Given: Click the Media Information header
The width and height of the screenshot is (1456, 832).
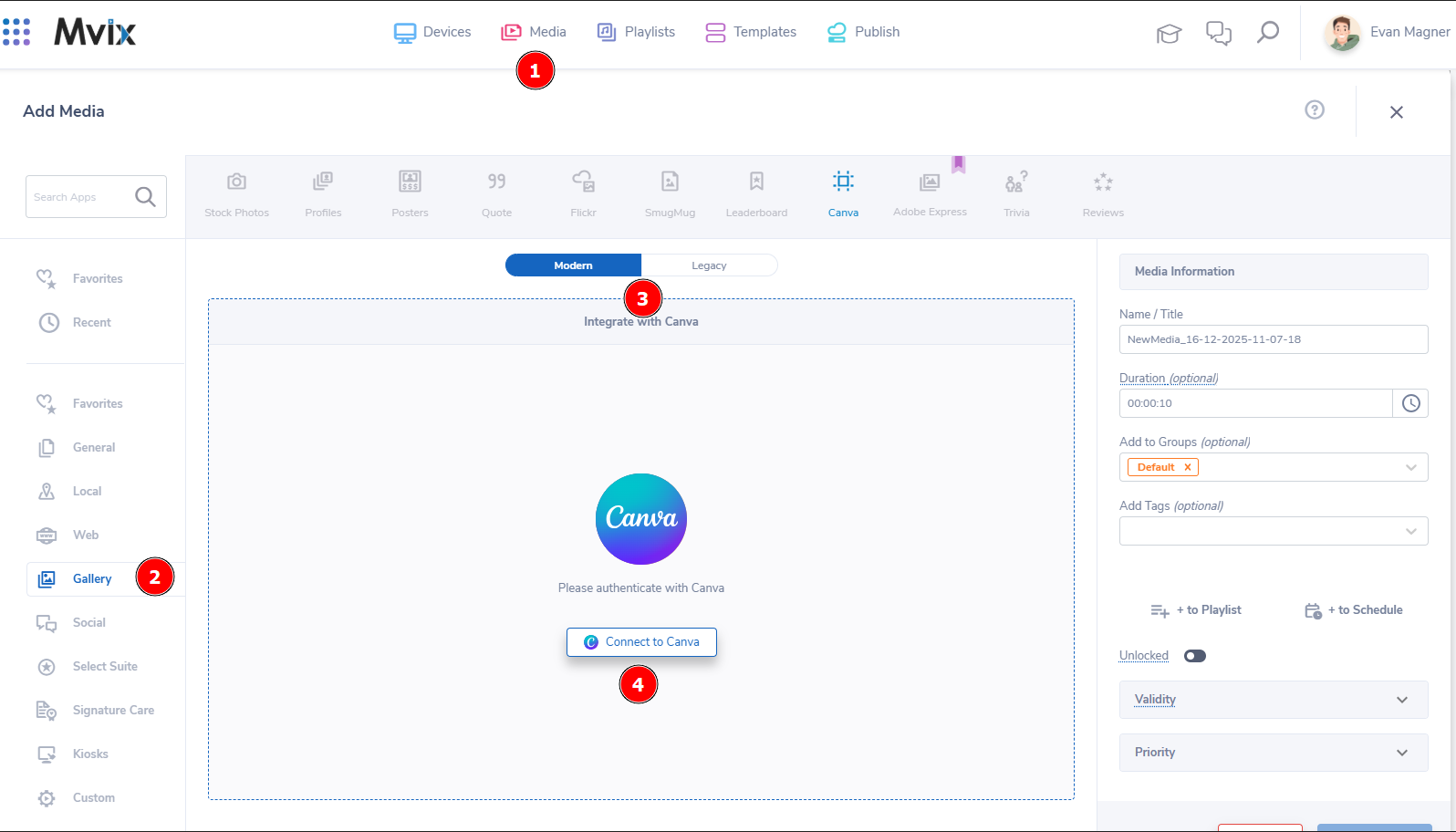Looking at the screenshot, I should pos(1274,272).
